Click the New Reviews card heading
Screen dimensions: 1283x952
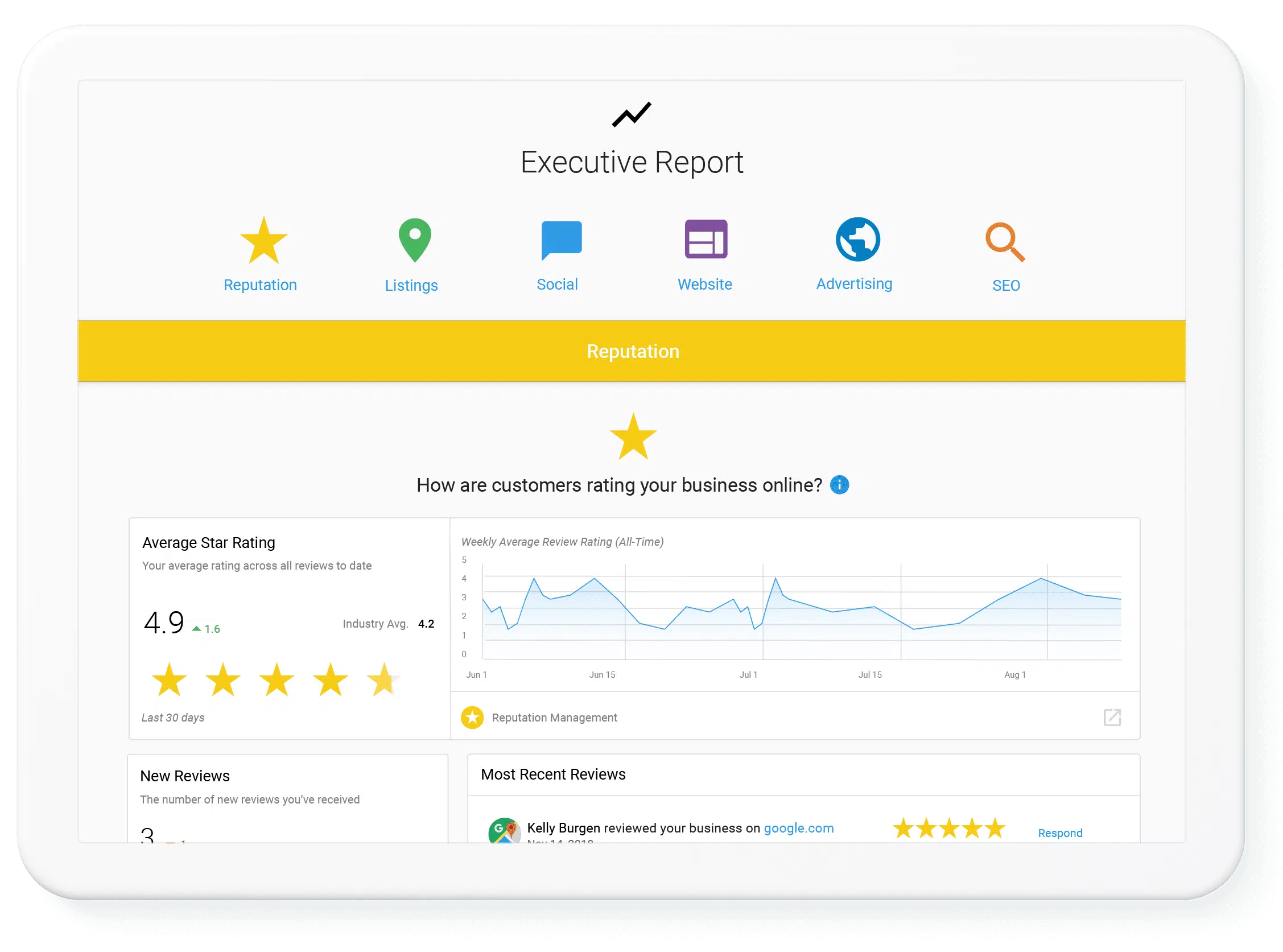[x=185, y=777]
